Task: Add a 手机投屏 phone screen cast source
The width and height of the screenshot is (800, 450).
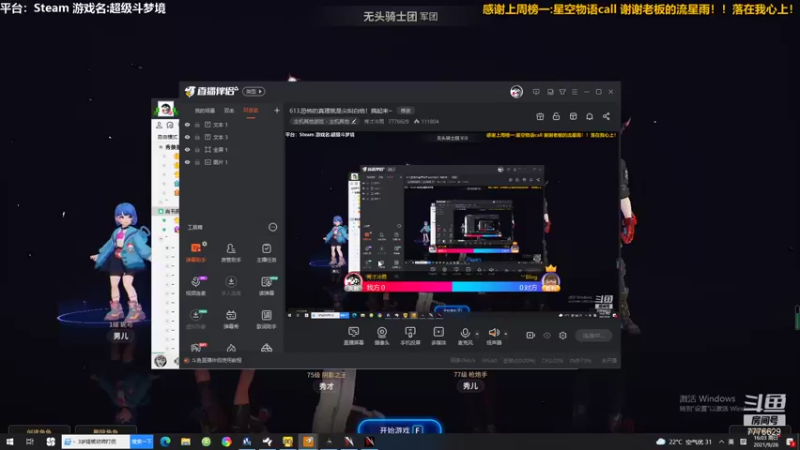Action: pos(410,336)
